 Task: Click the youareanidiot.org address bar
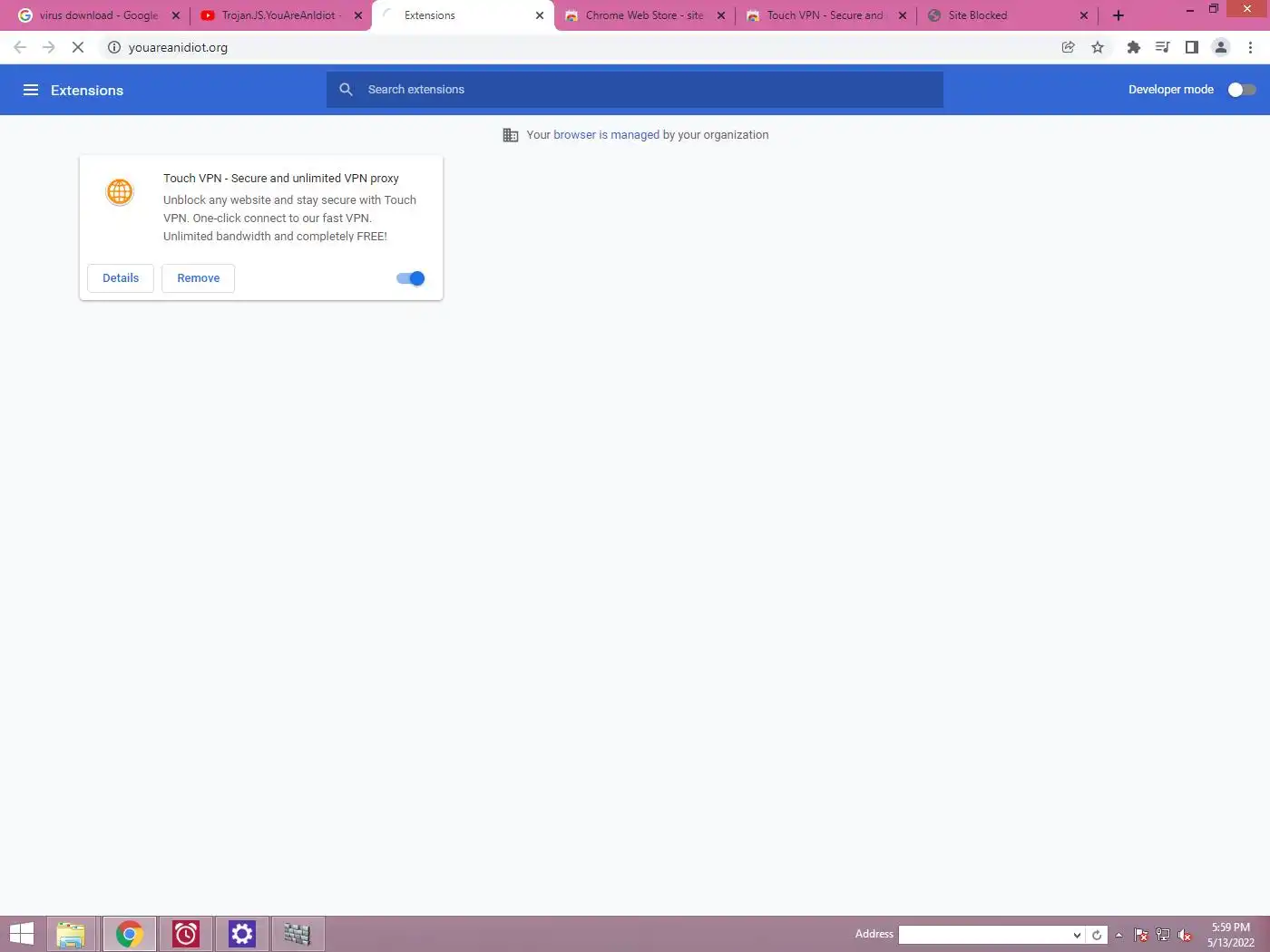tap(581, 47)
